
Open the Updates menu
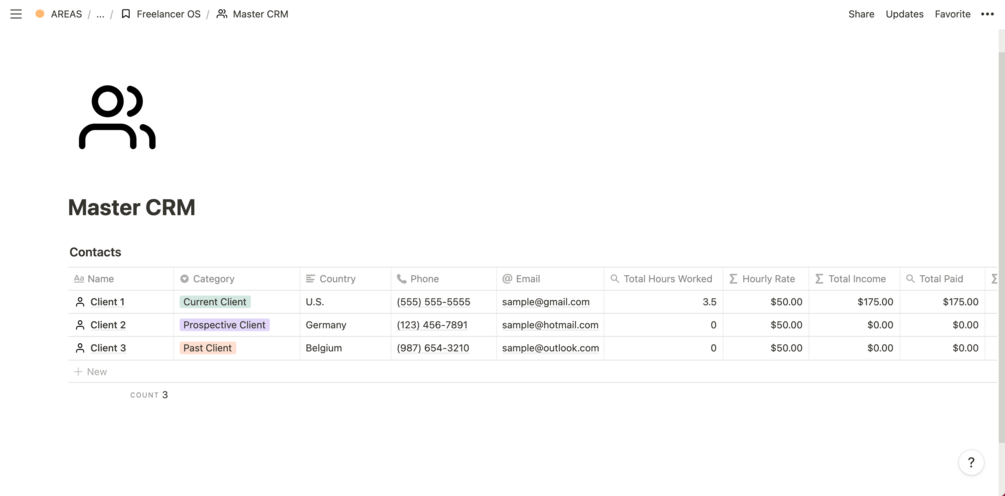click(904, 14)
